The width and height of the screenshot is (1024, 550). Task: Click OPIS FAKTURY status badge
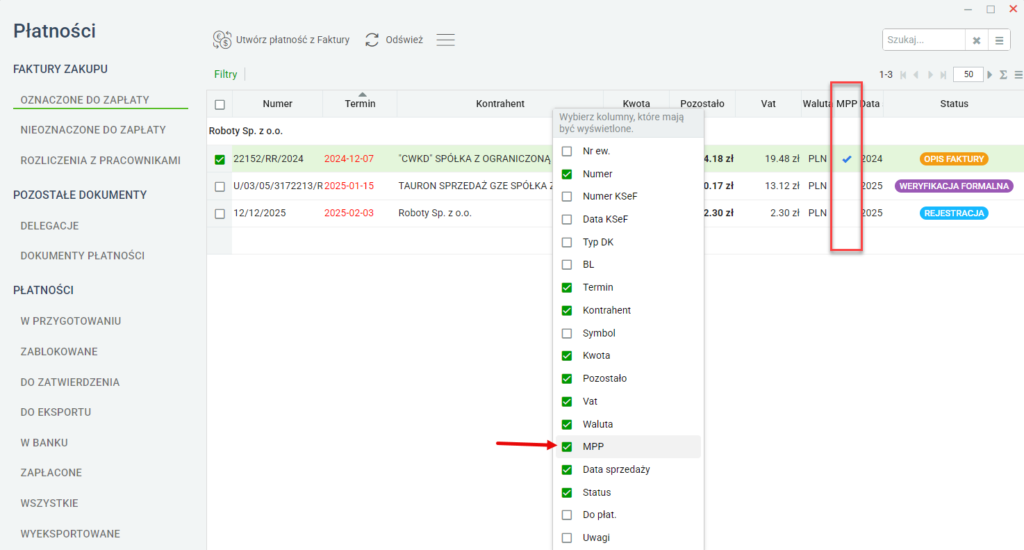tap(954, 159)
